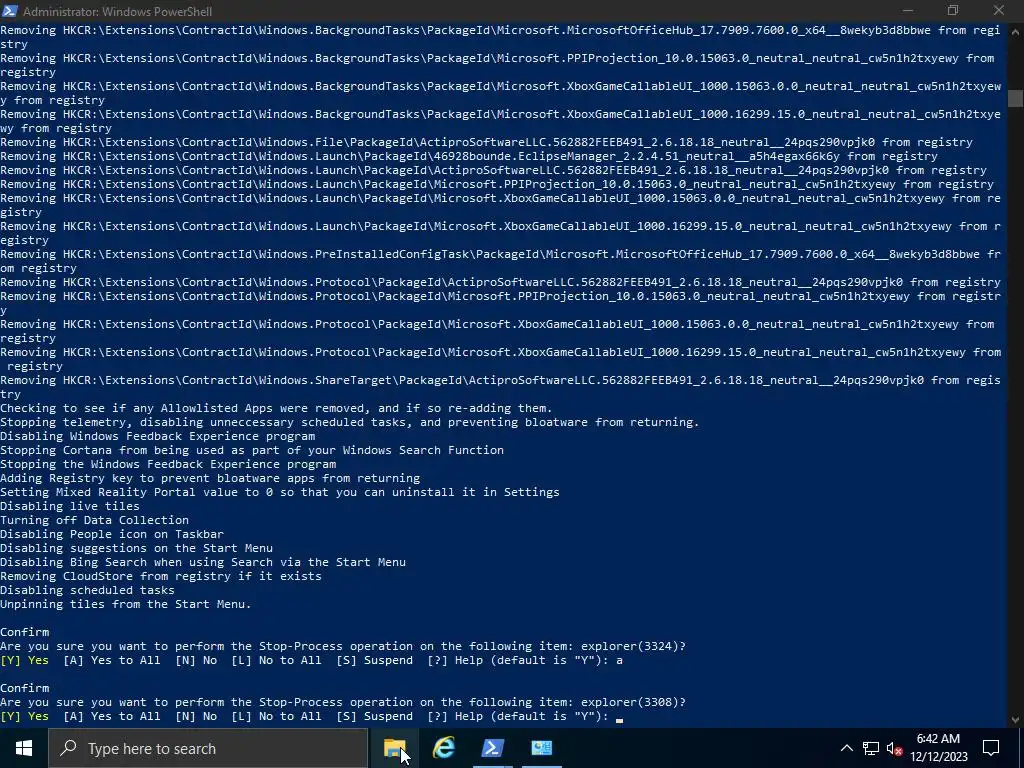
Task: Click the PowerShell vertical scrollbar thumb
Action: (x=1016, y=98)
